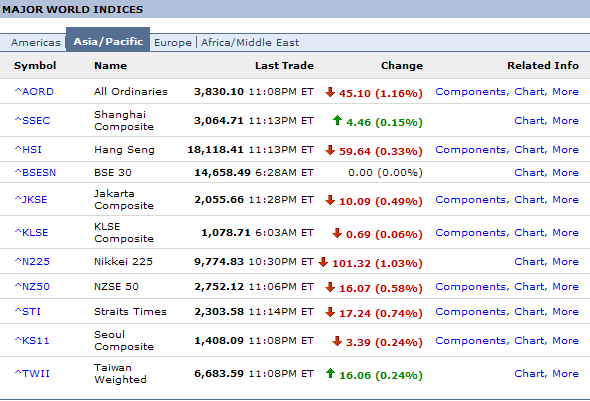
Task: Open the ^SSEC symbol link
Action: [32, 120]
